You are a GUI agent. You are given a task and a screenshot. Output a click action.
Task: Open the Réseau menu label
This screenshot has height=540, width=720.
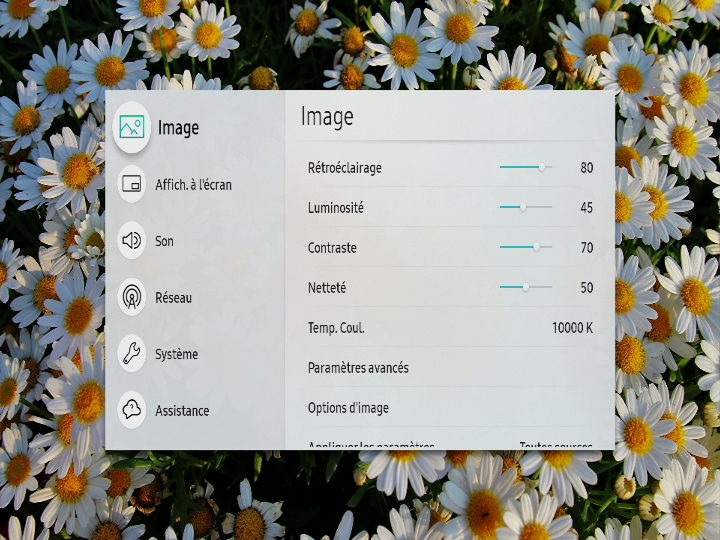click(x=173, y=298)
